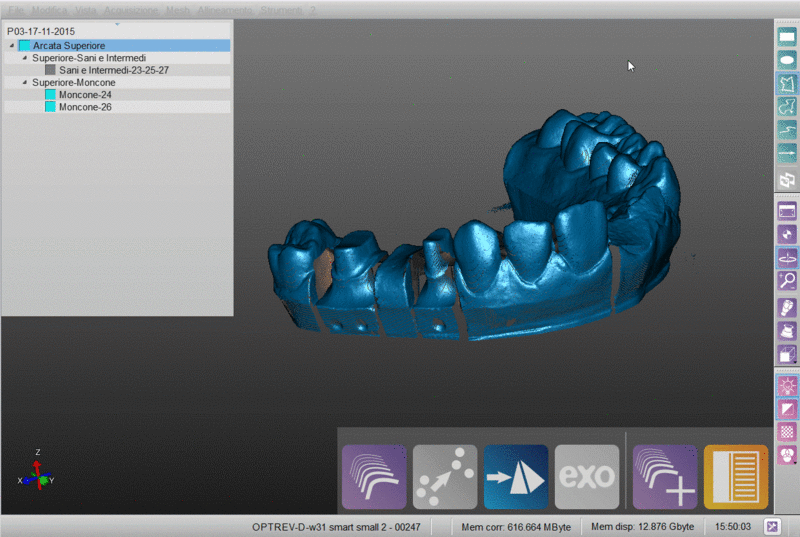Viewport: 800px width, 537px height.
Task: Open the Acquisizione menu
Action: click(132, 9)
